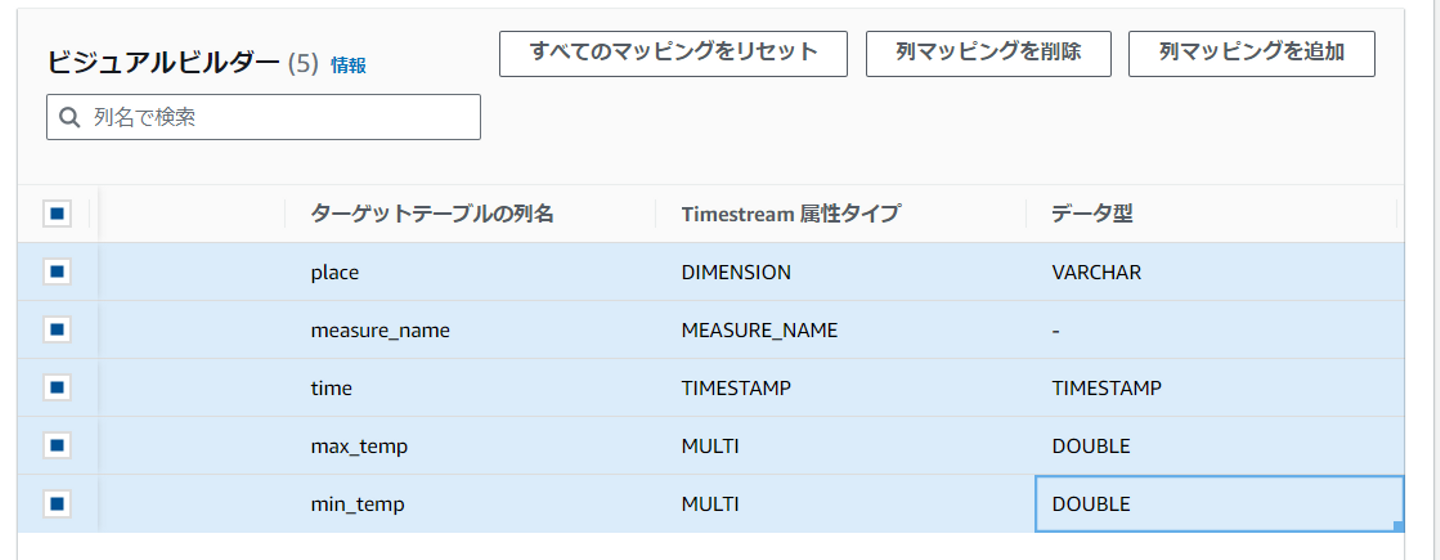Select the MEASURE_NAME attribute type cell
Screen dimensions: 1440x560
point(759,330)
